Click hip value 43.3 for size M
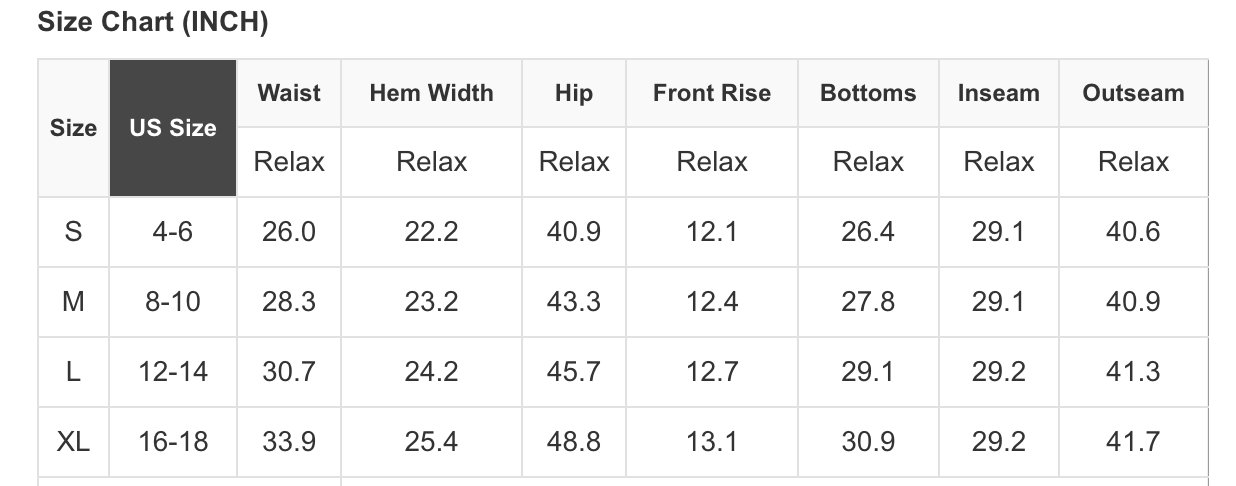This screenshot has height=486, width=1236. click(574, 302)
